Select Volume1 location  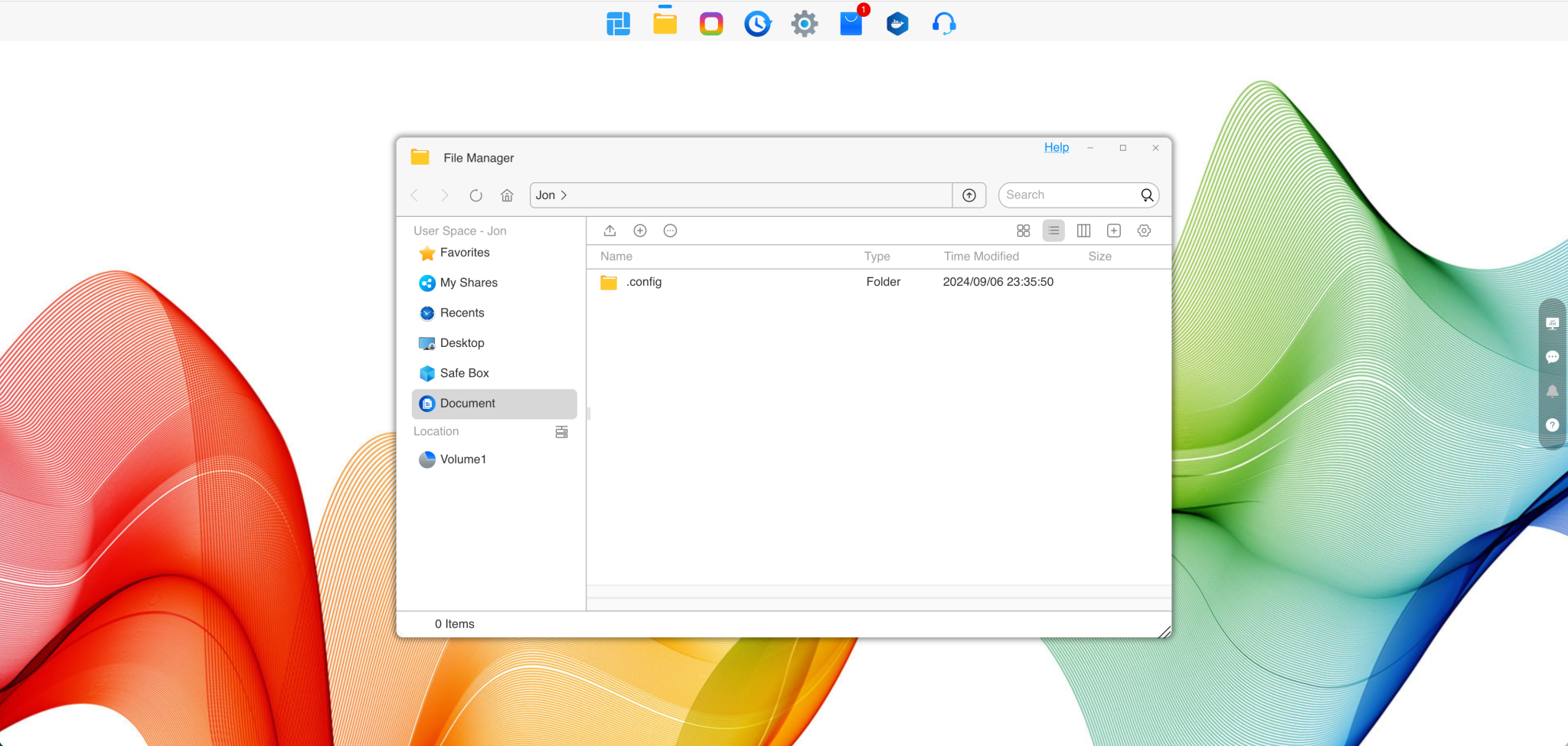coord(462,460)
